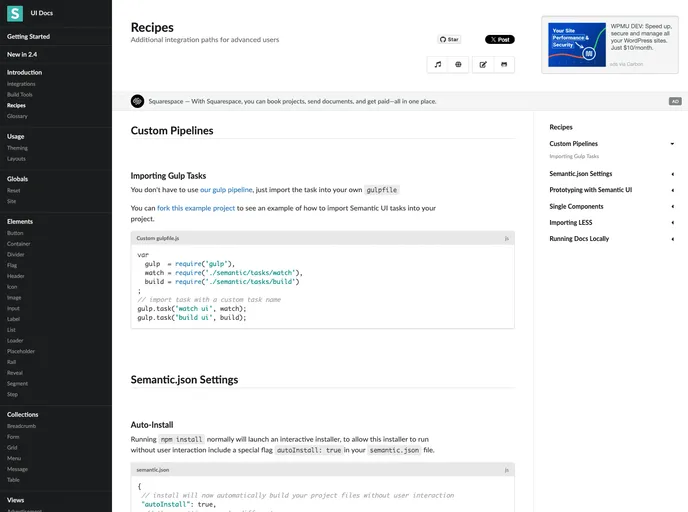Open Reset under Globals
This screenshot has height=512, width=688.
[x=14, y=190]
